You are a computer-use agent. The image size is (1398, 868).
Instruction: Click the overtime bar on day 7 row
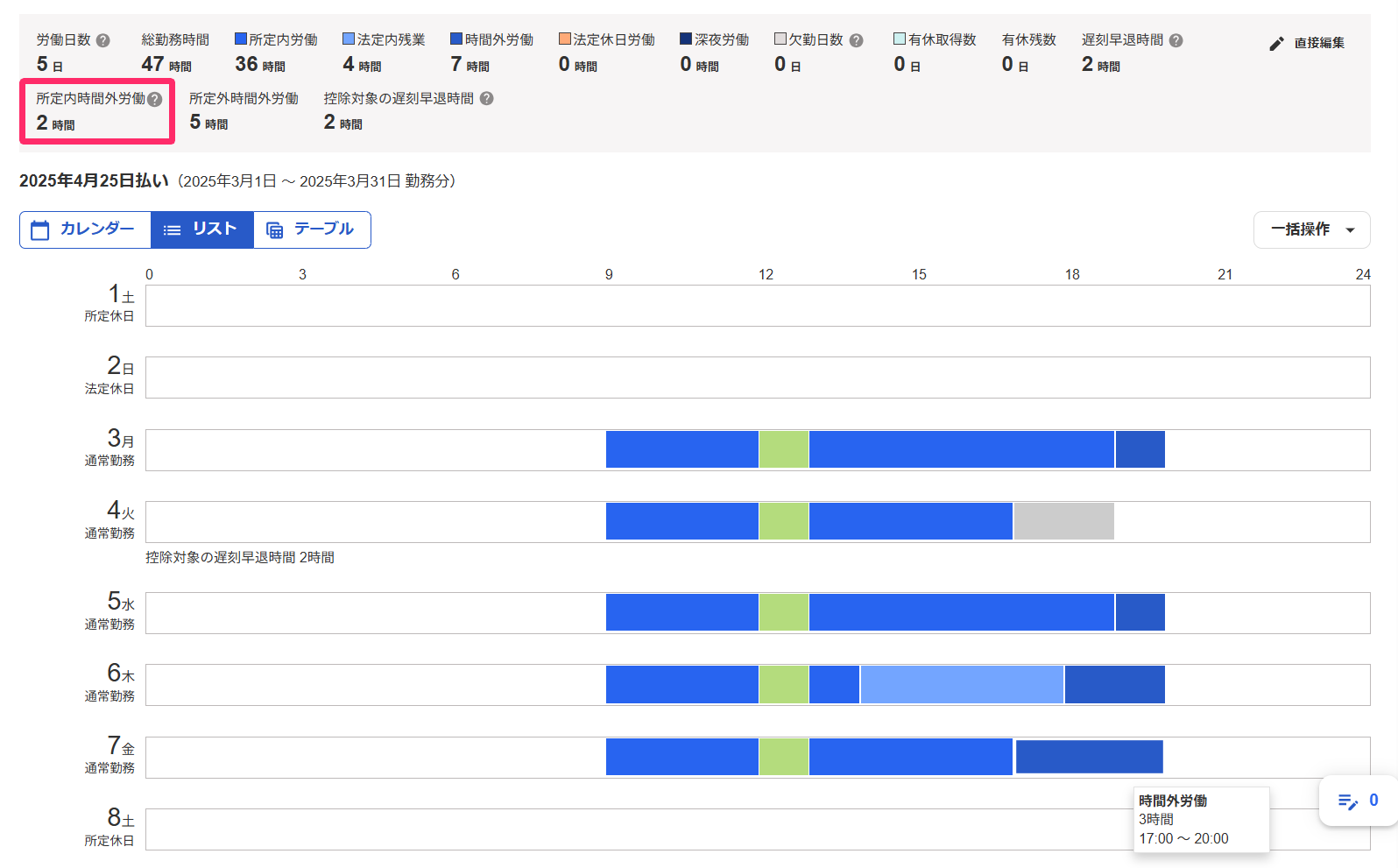click(1090, 757)
